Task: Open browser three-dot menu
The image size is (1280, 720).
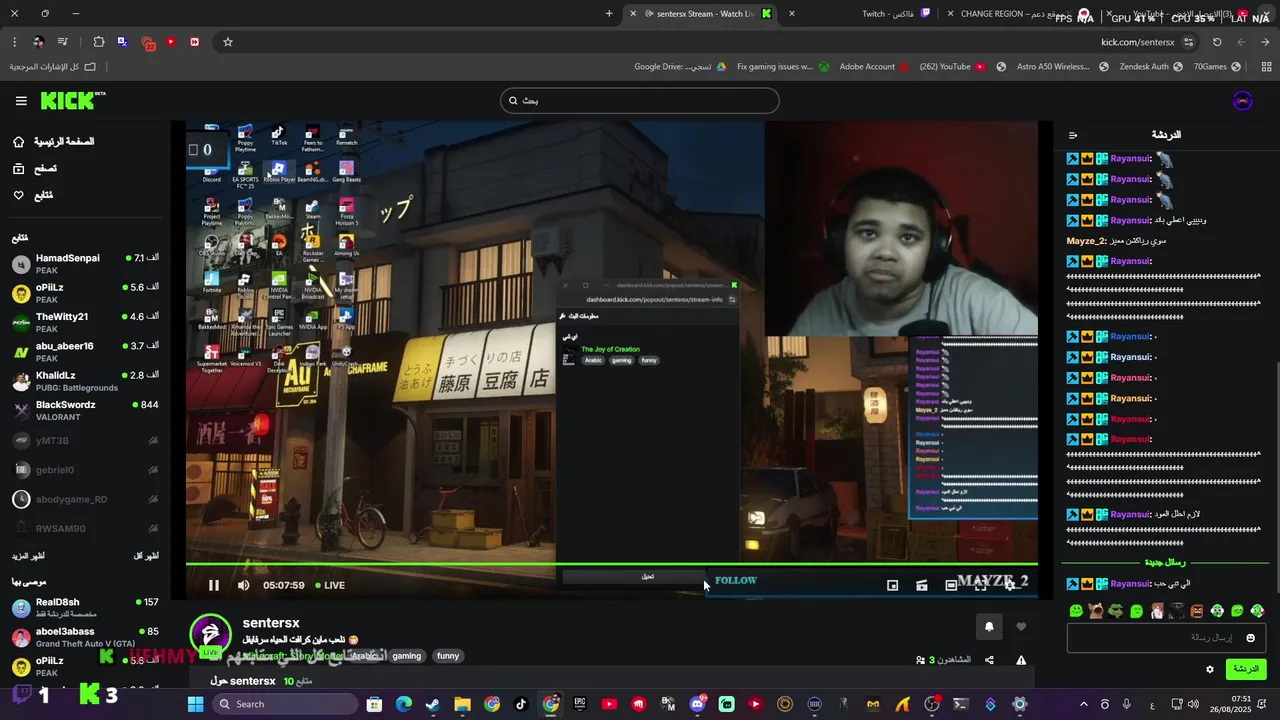Action: click(x=14, y=42)
